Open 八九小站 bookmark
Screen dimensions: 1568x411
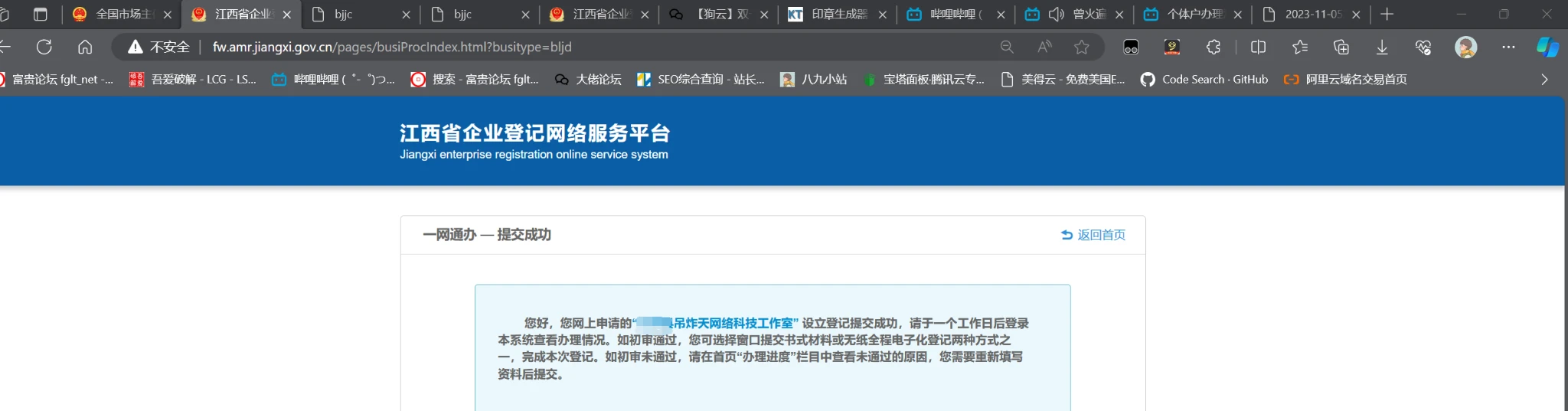(814, 80)
